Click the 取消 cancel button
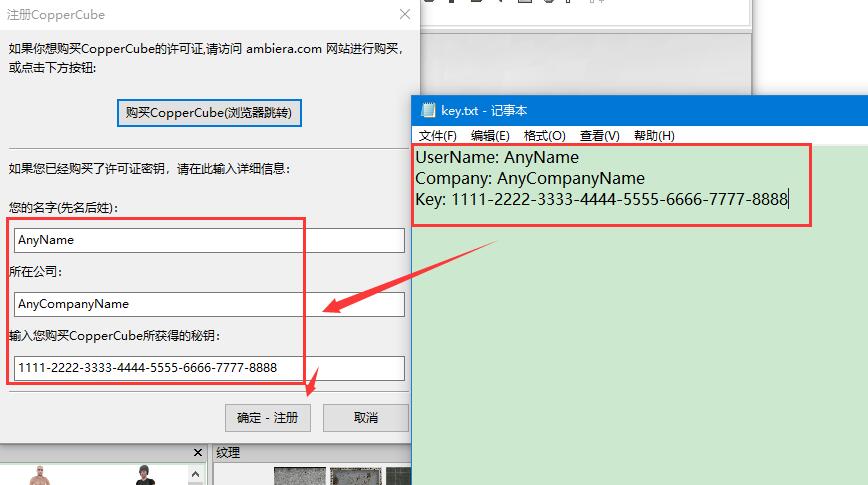The height and width of the screenshot is (485, 868). 365,417
